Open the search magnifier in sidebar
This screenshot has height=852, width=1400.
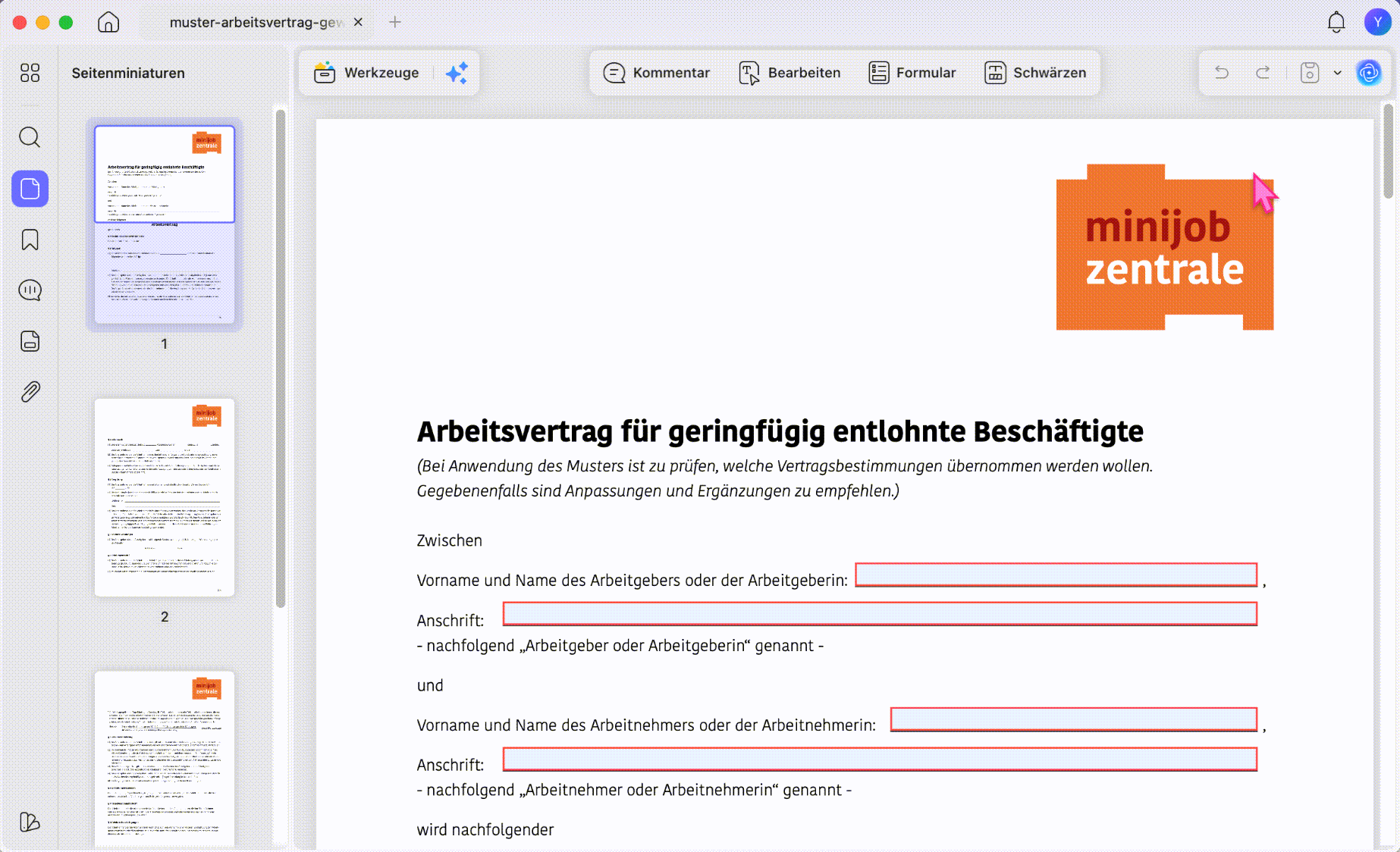pos(30,137)
